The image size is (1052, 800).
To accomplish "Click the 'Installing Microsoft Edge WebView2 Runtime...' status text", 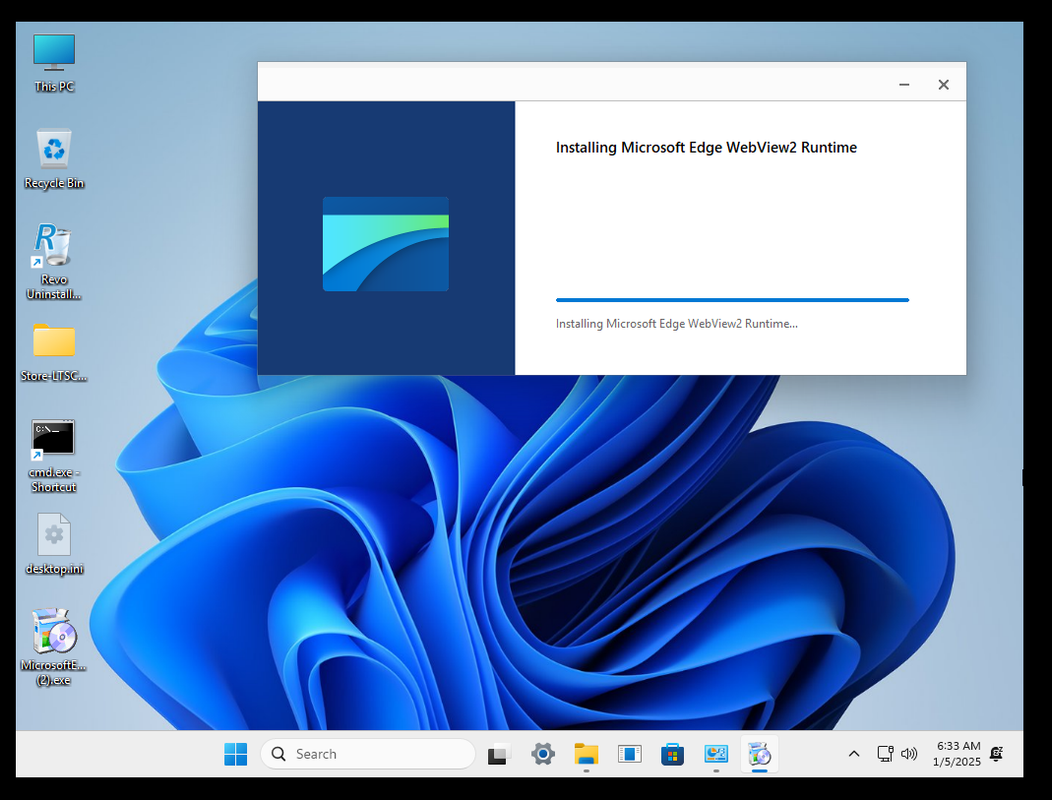I will [676, 323].
